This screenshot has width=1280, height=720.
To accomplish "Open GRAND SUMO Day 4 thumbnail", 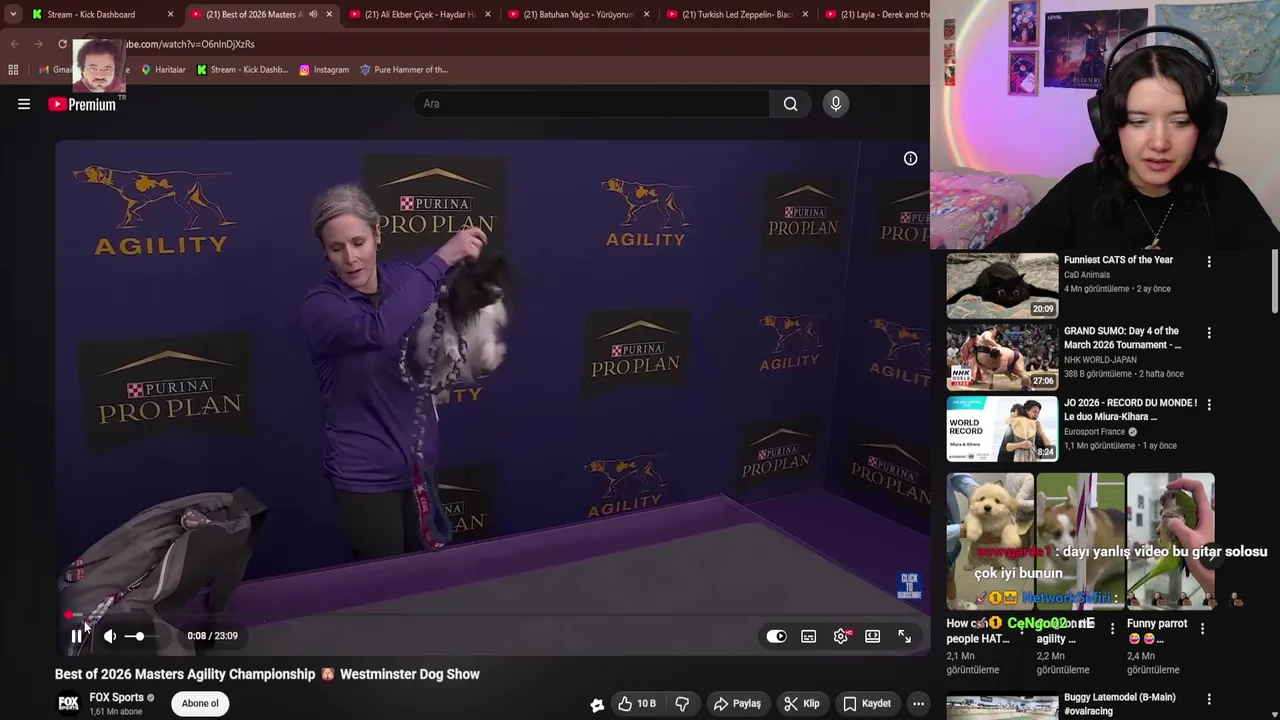I will tap(1002, 357).
